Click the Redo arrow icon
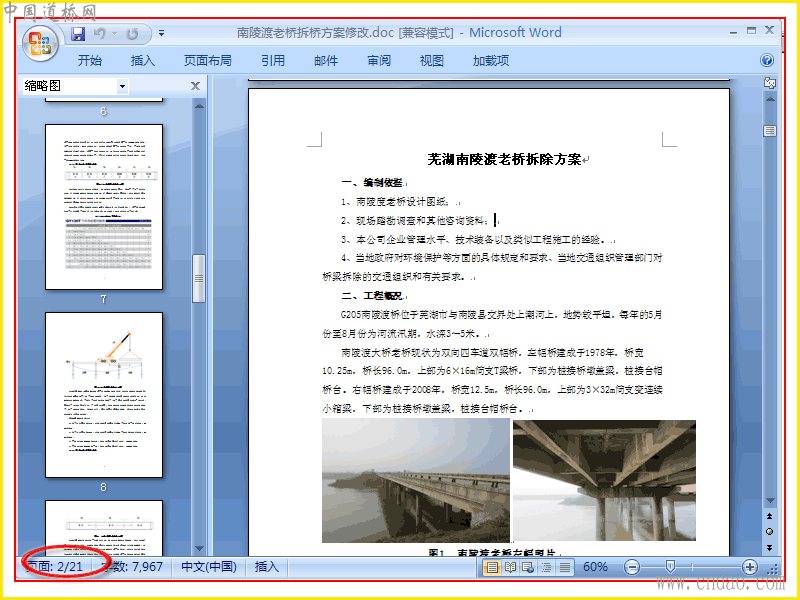This screenshot has height=600, width=800. 132,34
